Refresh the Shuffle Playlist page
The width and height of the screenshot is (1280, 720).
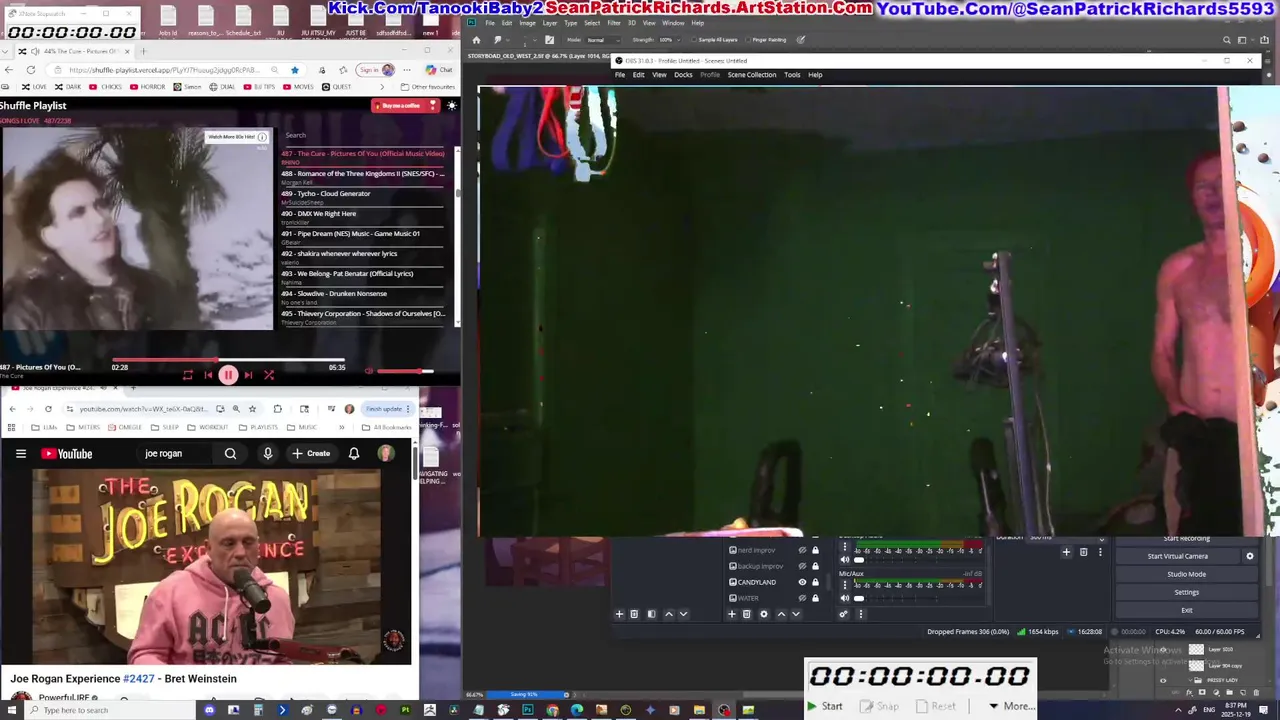pos(31,70)
